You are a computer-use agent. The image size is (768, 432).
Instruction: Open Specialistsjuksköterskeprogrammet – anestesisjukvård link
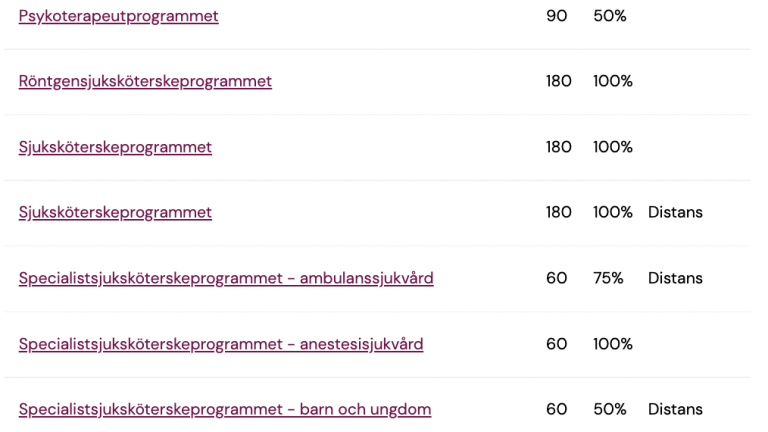pos(221,344)
